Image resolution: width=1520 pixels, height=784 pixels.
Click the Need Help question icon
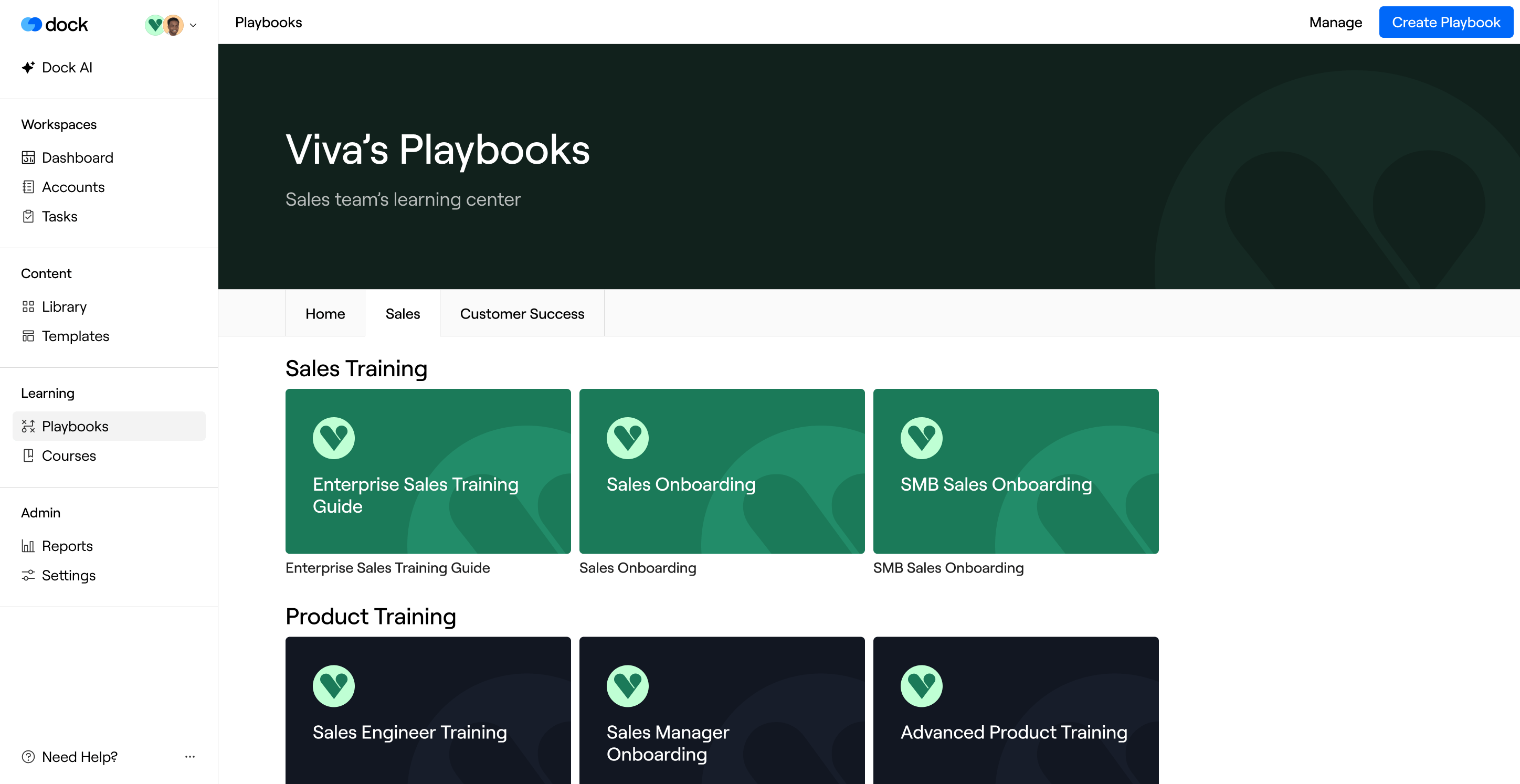tap(28, 757)
